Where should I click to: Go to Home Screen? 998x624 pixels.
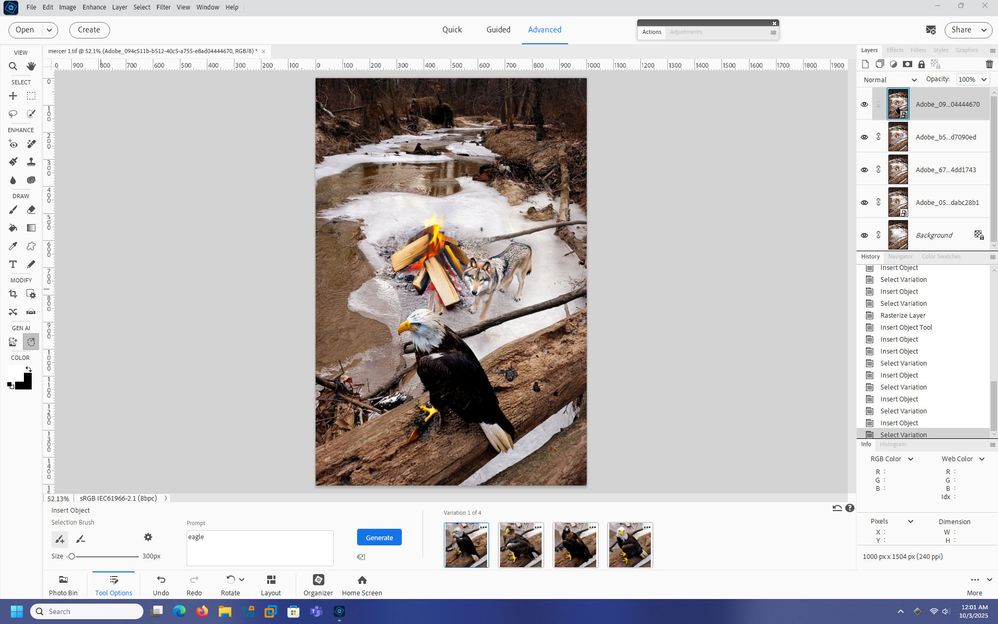click(362, 585)
